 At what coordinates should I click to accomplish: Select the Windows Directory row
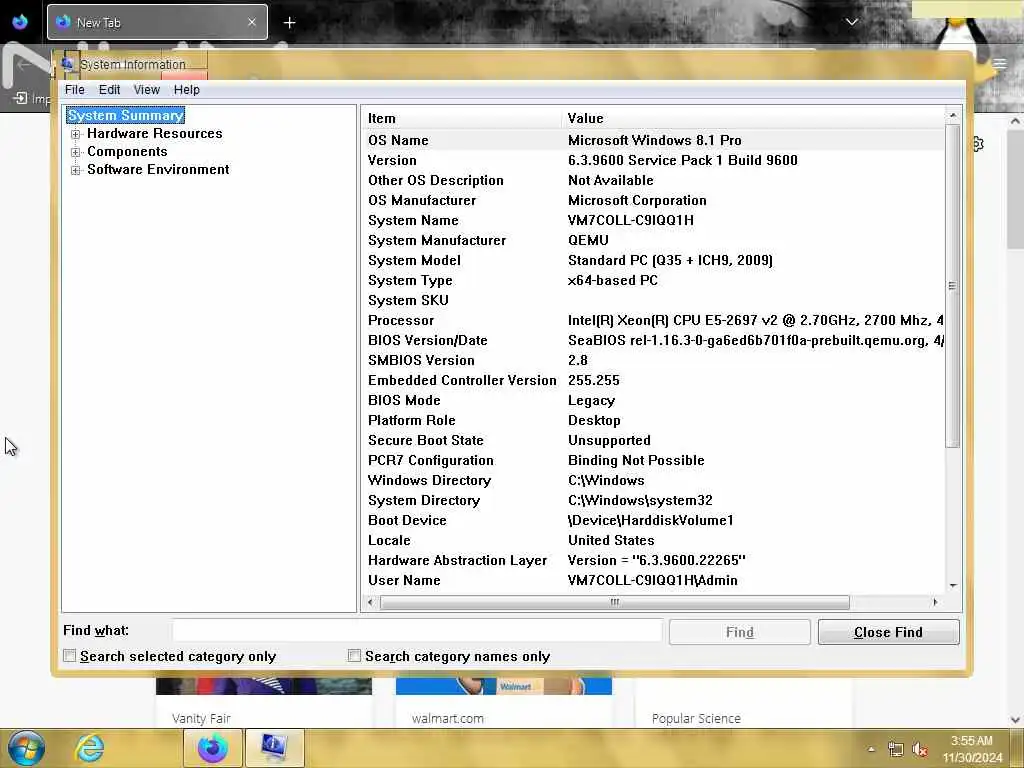[x=653, y=481]
